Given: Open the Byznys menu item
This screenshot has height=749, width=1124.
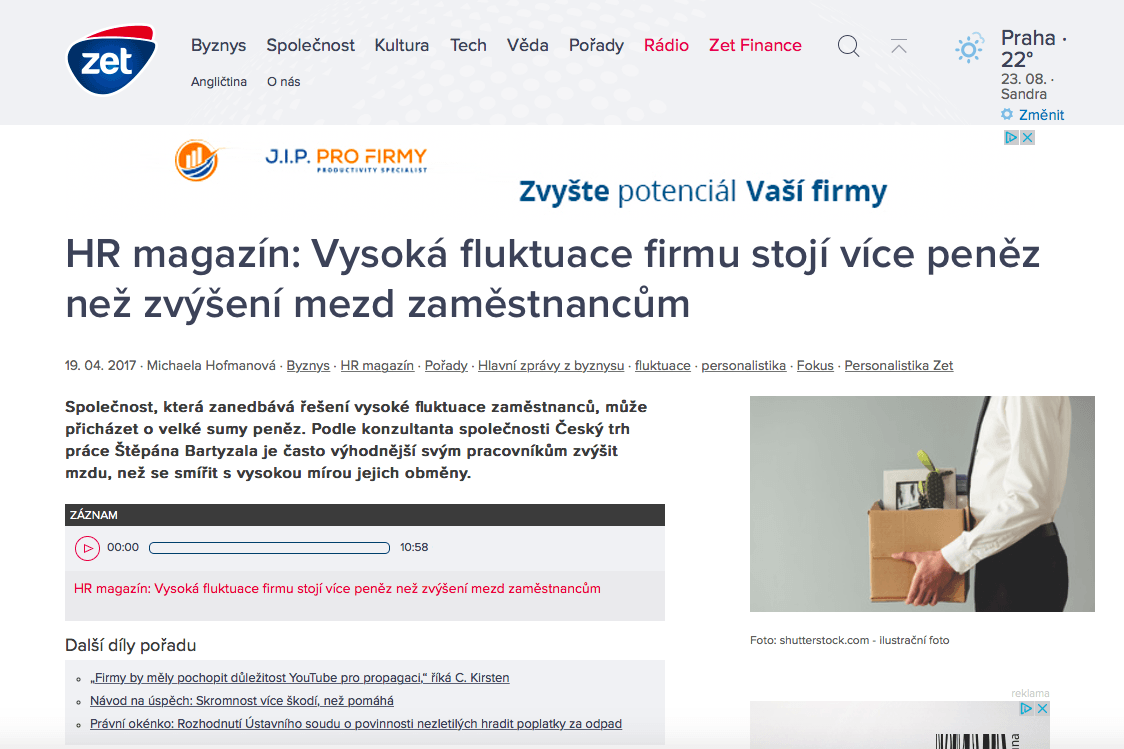Looking at the screenshot, I should [x=219, y=45].
